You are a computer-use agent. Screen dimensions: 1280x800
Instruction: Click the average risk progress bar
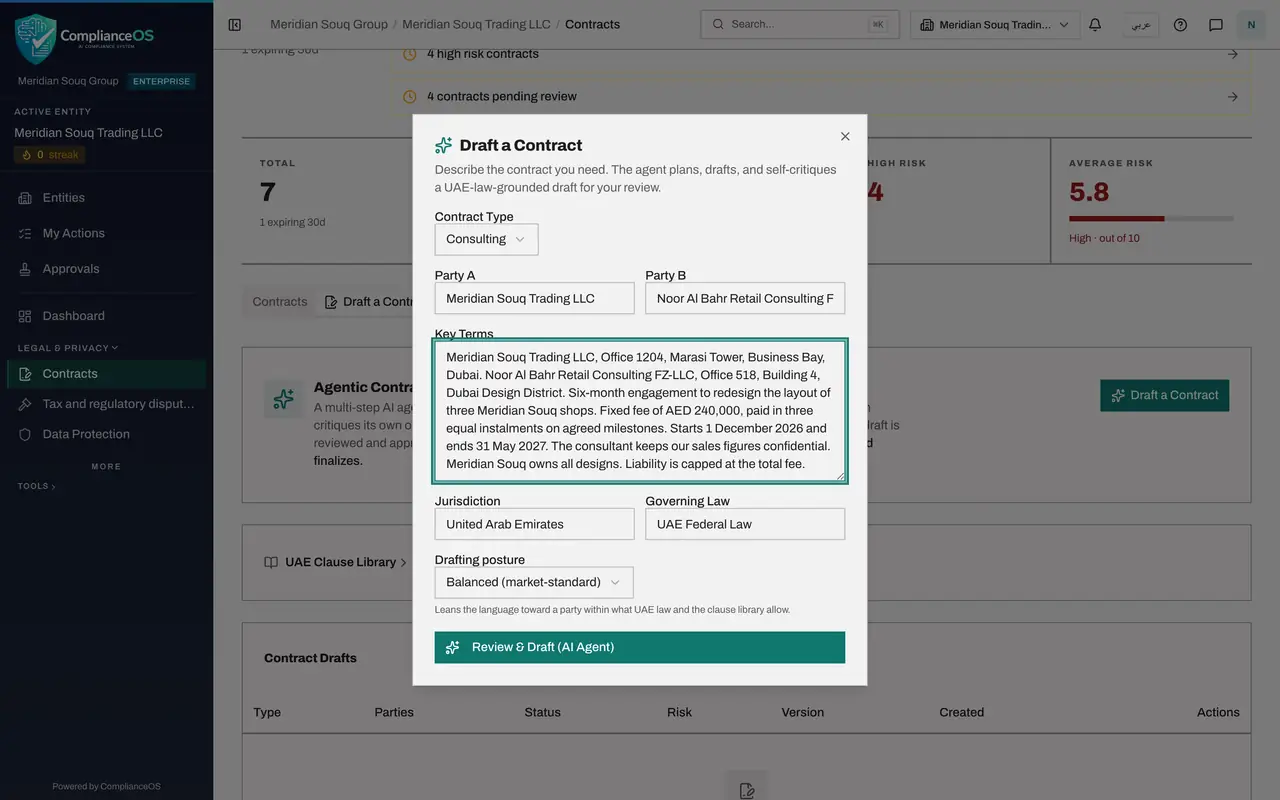(x=1151, y=218)
